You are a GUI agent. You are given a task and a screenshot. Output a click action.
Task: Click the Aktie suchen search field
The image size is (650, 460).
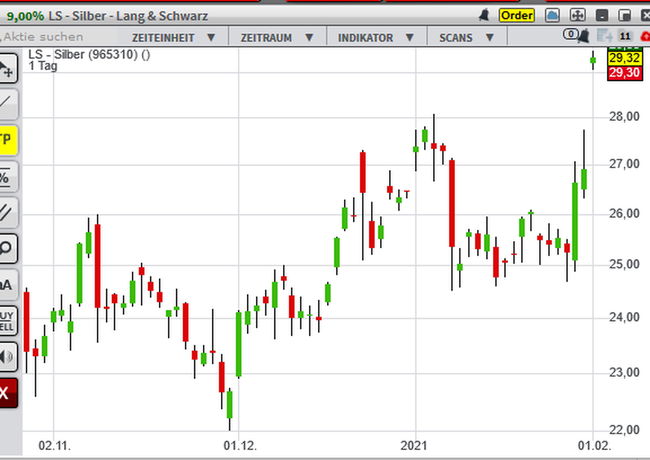pyautogui.click(x=56, y=37)
